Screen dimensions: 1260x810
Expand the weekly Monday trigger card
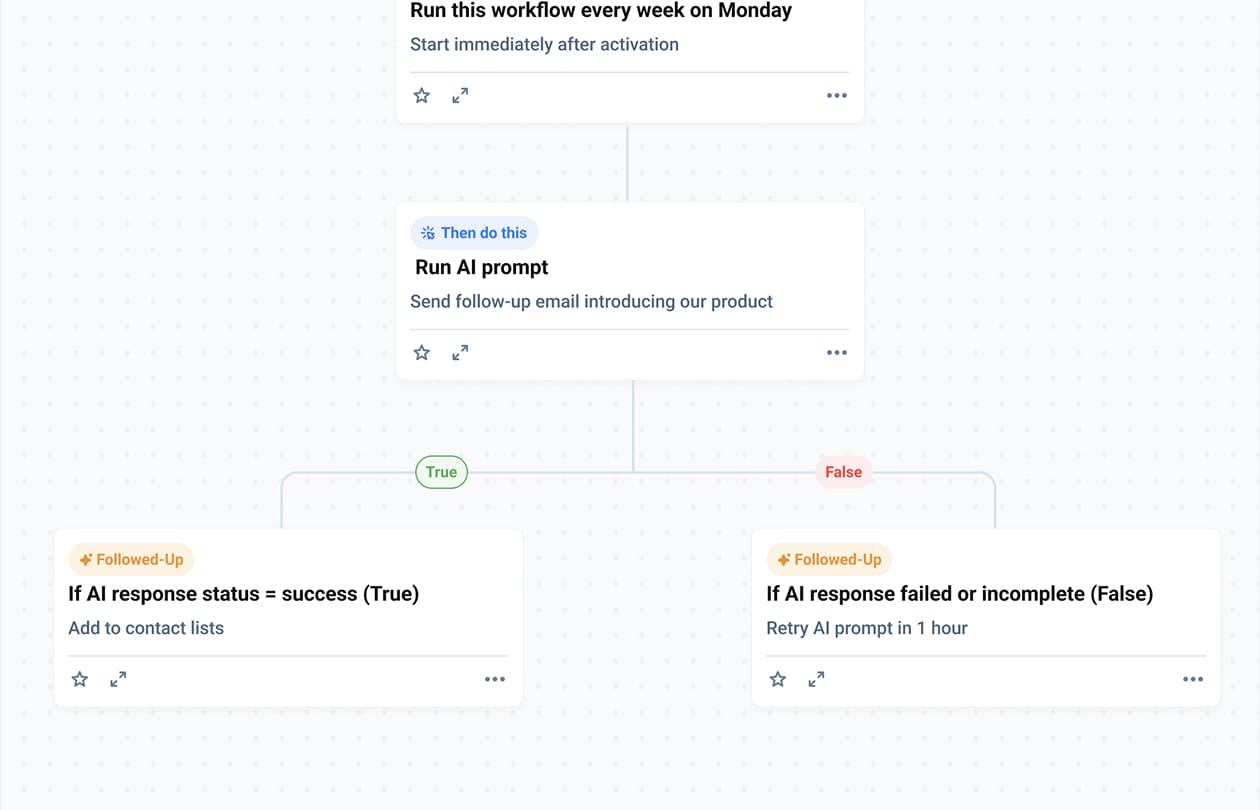pos(460,96)
